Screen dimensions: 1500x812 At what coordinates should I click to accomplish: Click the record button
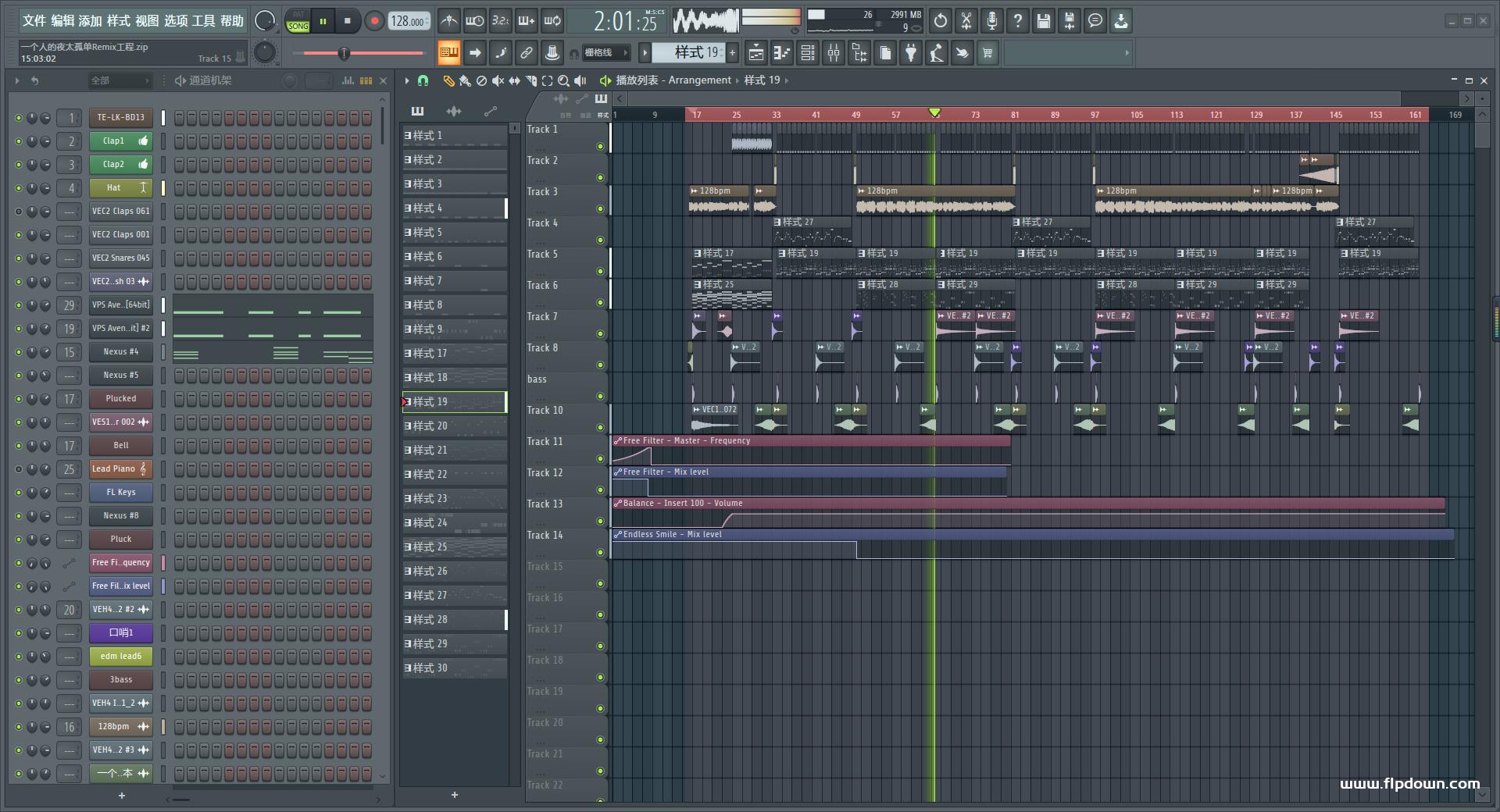pyautogui.click(x=374, y=21)
